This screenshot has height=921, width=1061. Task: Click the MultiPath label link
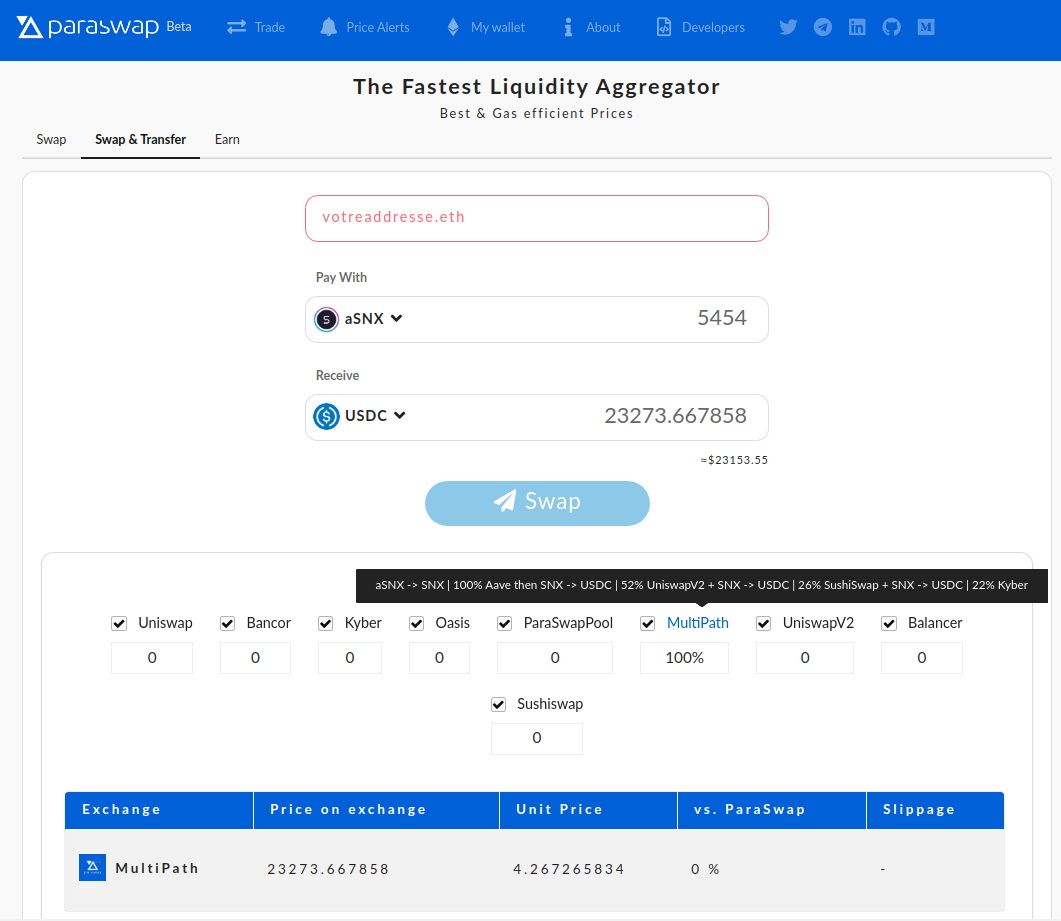tap(698, 623)
